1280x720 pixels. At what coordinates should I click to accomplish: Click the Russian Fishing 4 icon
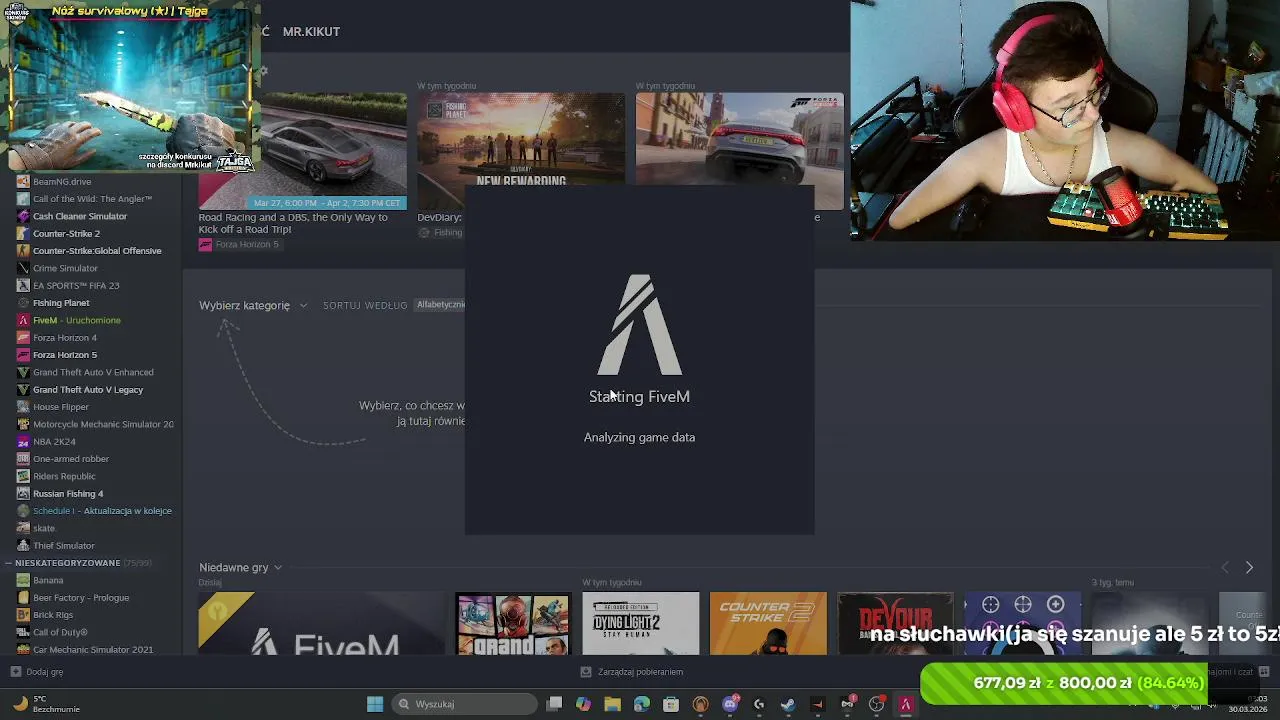(23, 494)
